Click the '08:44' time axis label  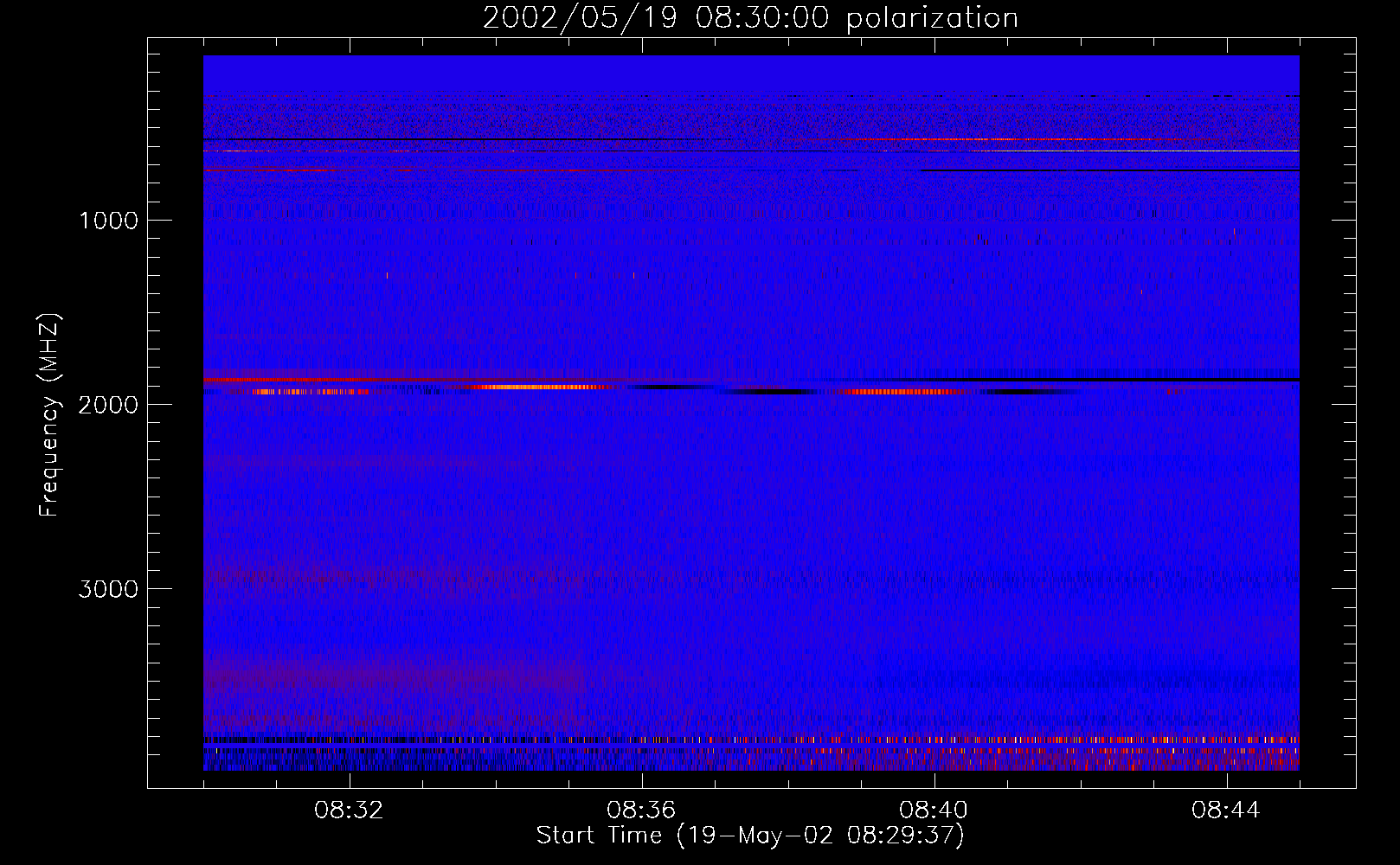point(1227,811)
